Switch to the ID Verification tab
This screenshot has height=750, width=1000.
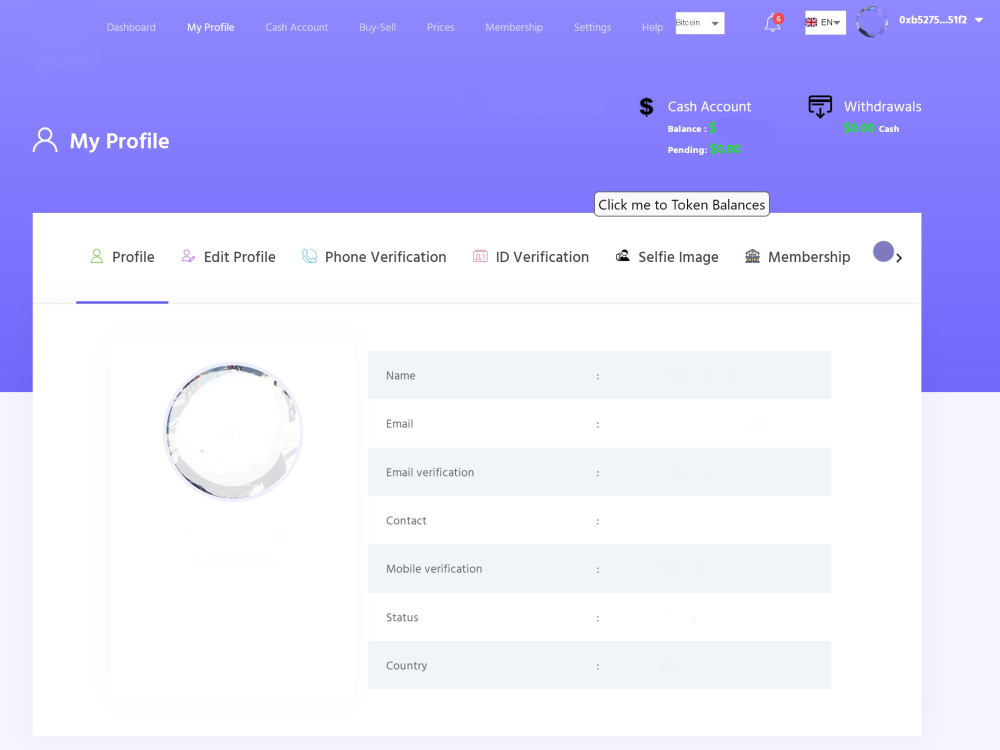tap(531, 257)
